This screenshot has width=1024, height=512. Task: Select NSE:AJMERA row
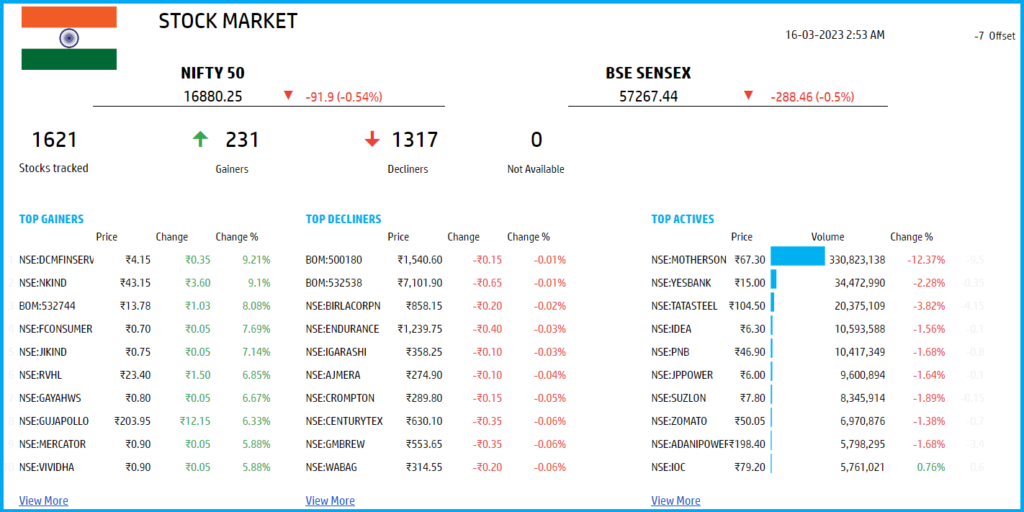[436, 375]
